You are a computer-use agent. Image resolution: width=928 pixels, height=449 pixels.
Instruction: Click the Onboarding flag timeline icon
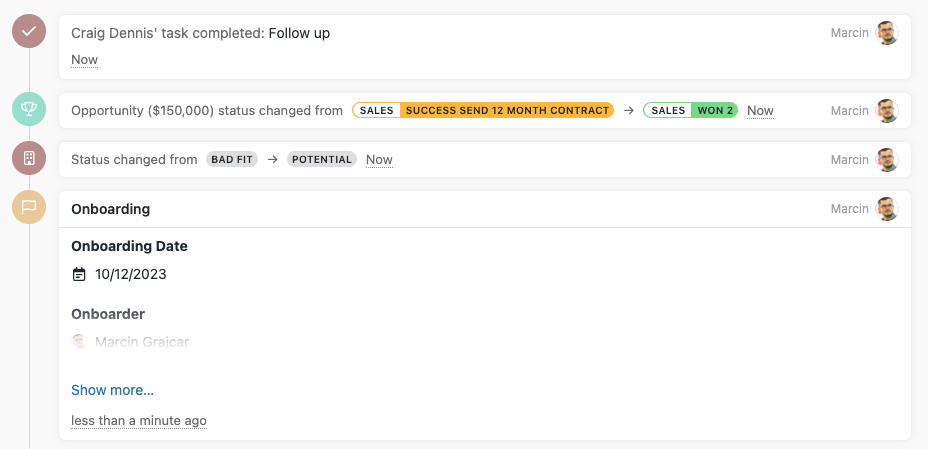[29, 208]
